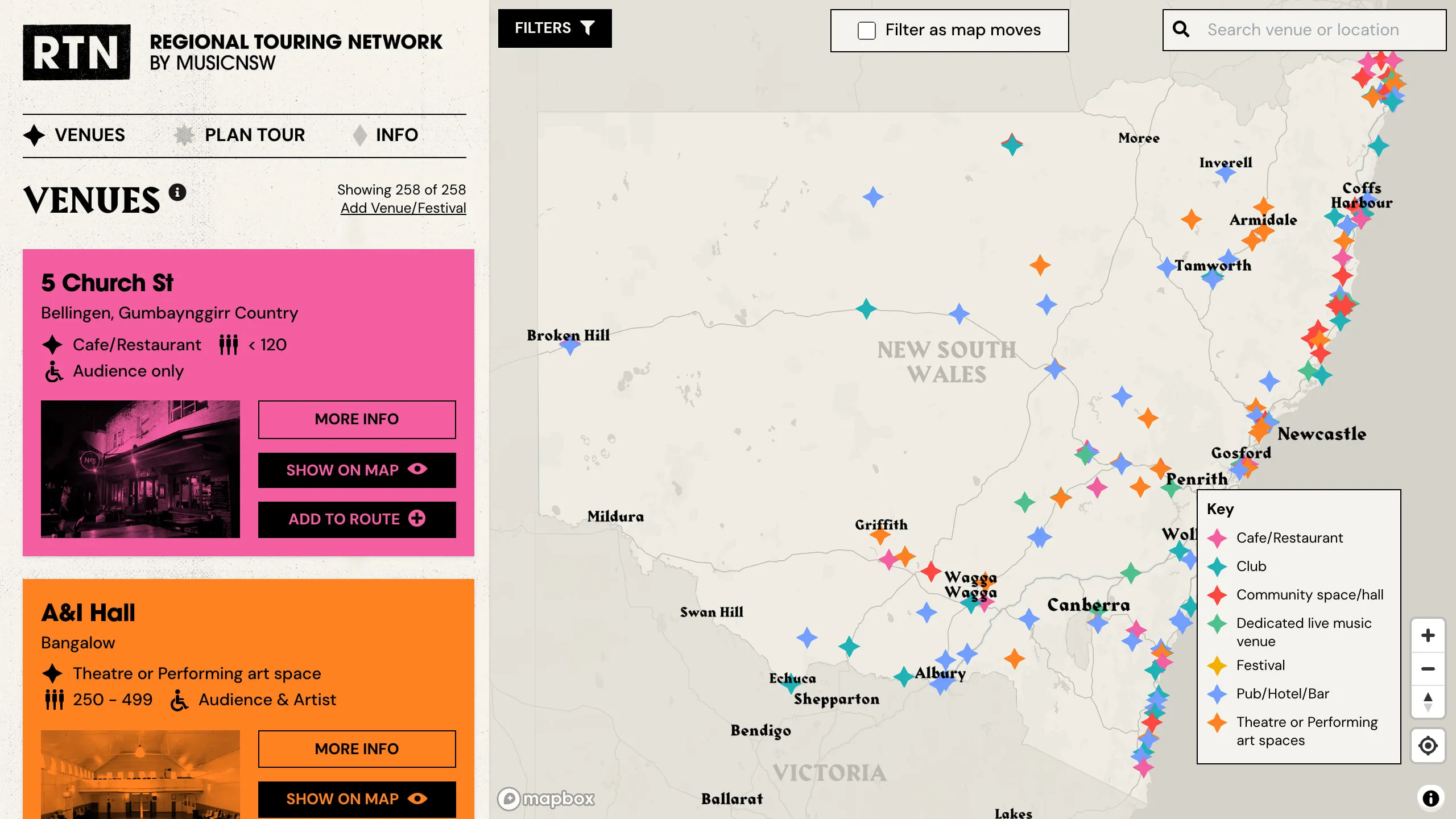Click the 'Bangalow' location text

click(x=78, y=643)
